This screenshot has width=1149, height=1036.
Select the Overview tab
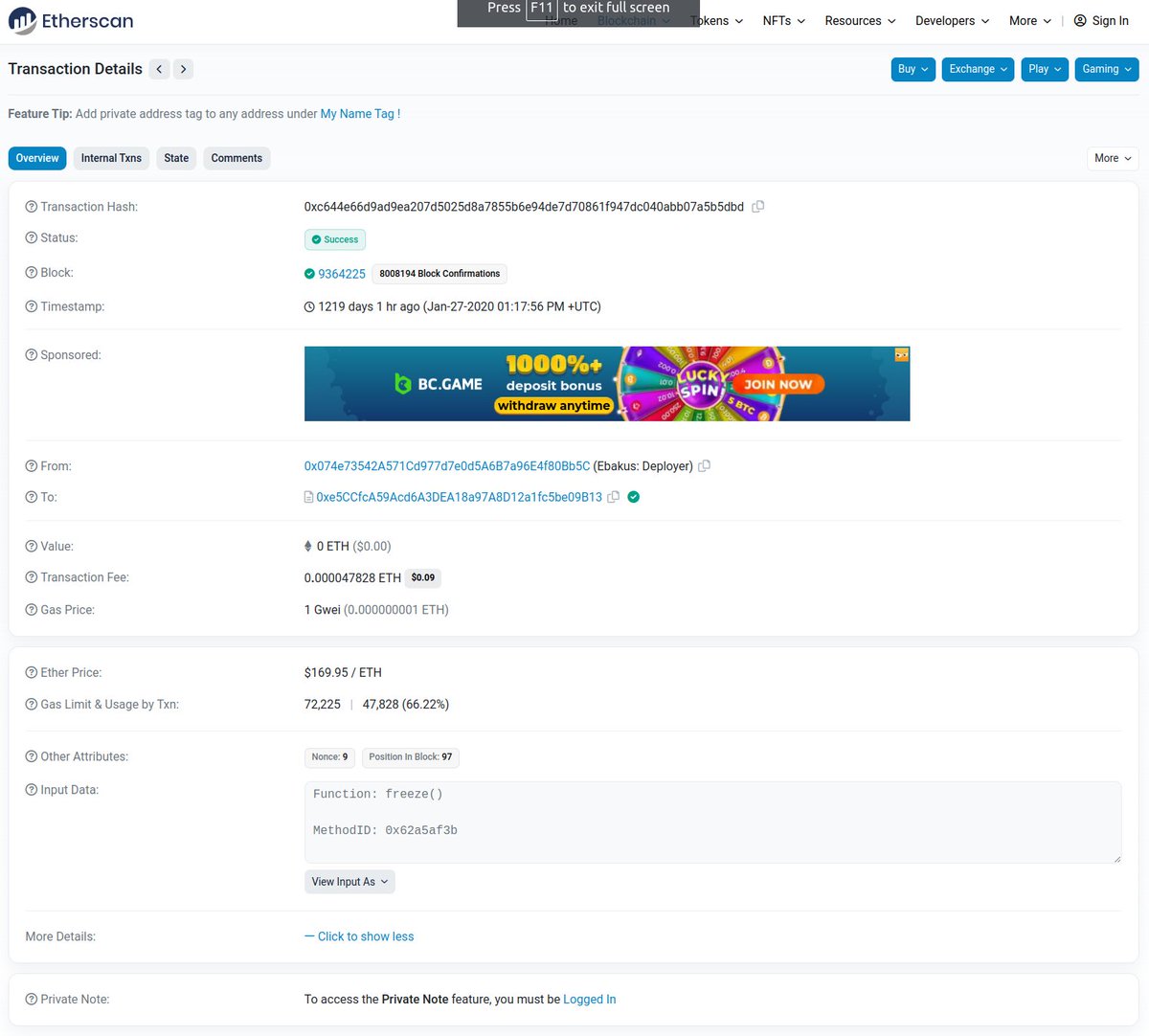(37, 158)
